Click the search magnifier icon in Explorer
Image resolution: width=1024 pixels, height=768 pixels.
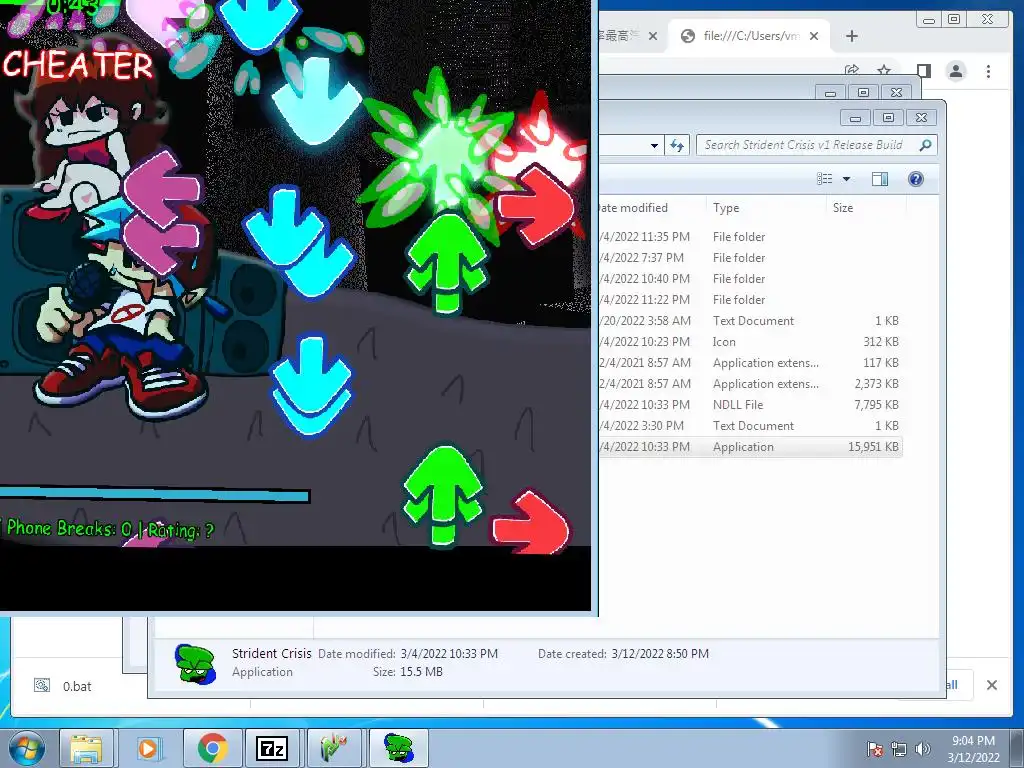(x=925, y=145)
